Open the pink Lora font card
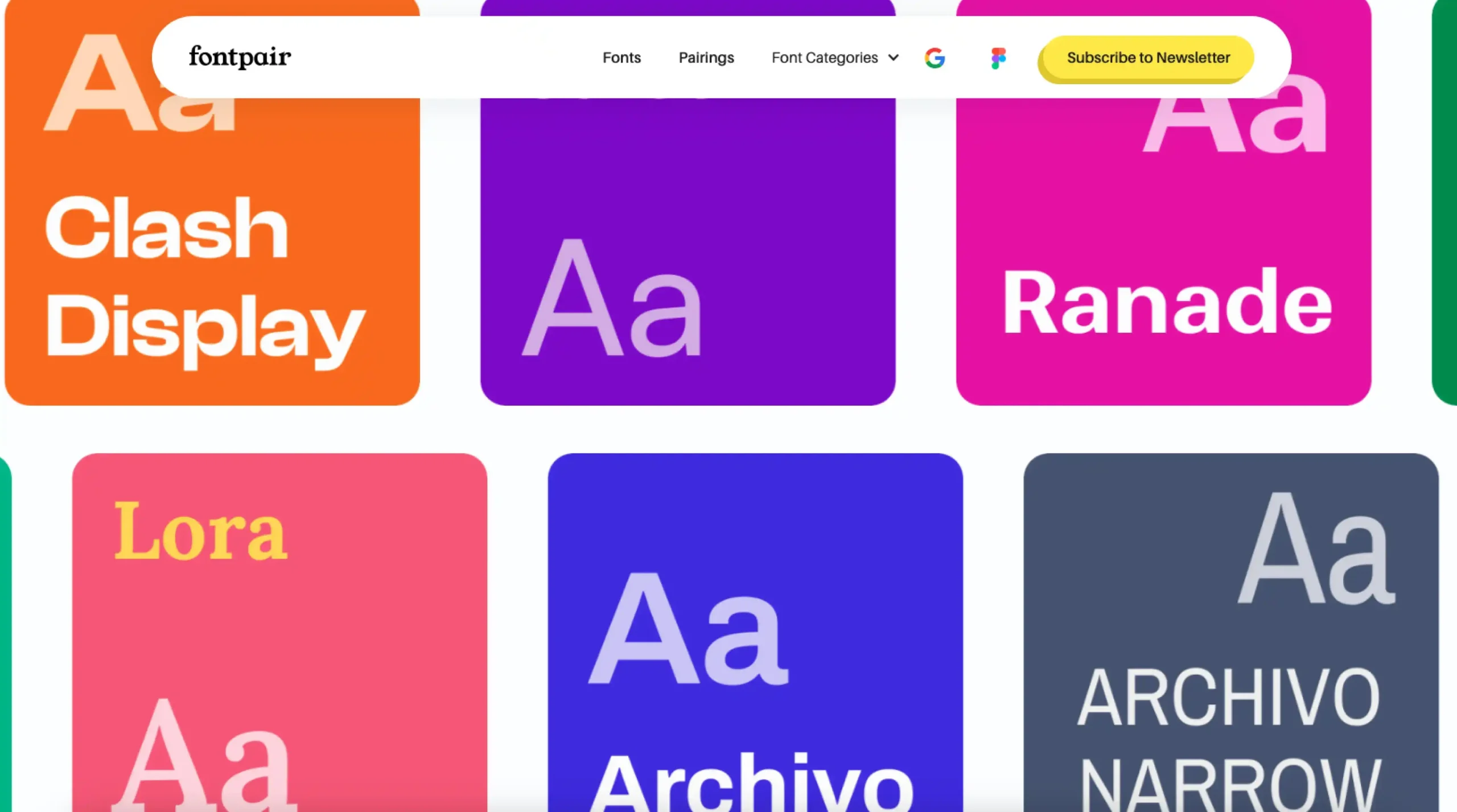Viewport: 1457px width, 812px height. coord(279,632)
